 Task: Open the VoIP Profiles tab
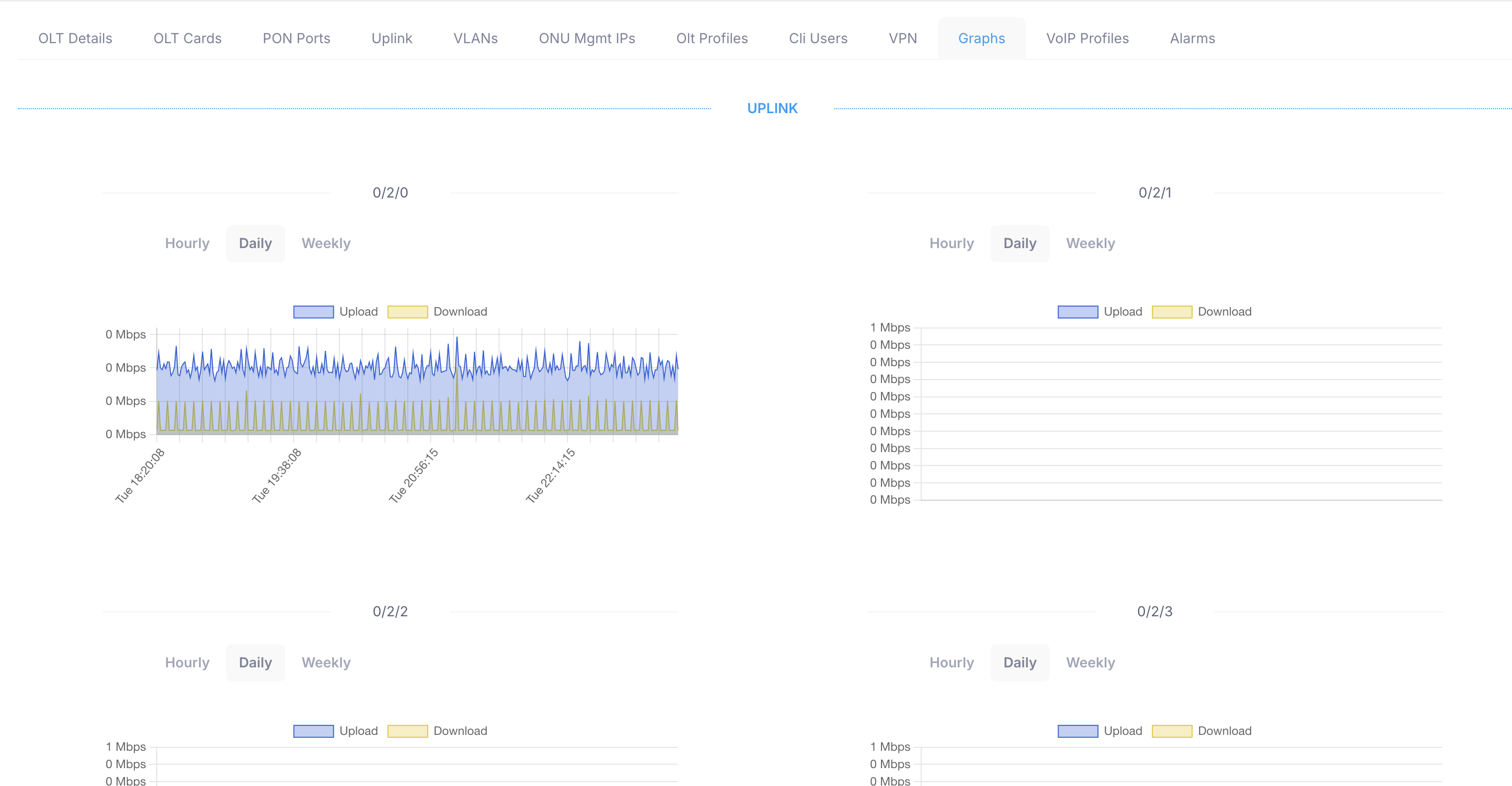(1087, 39)
